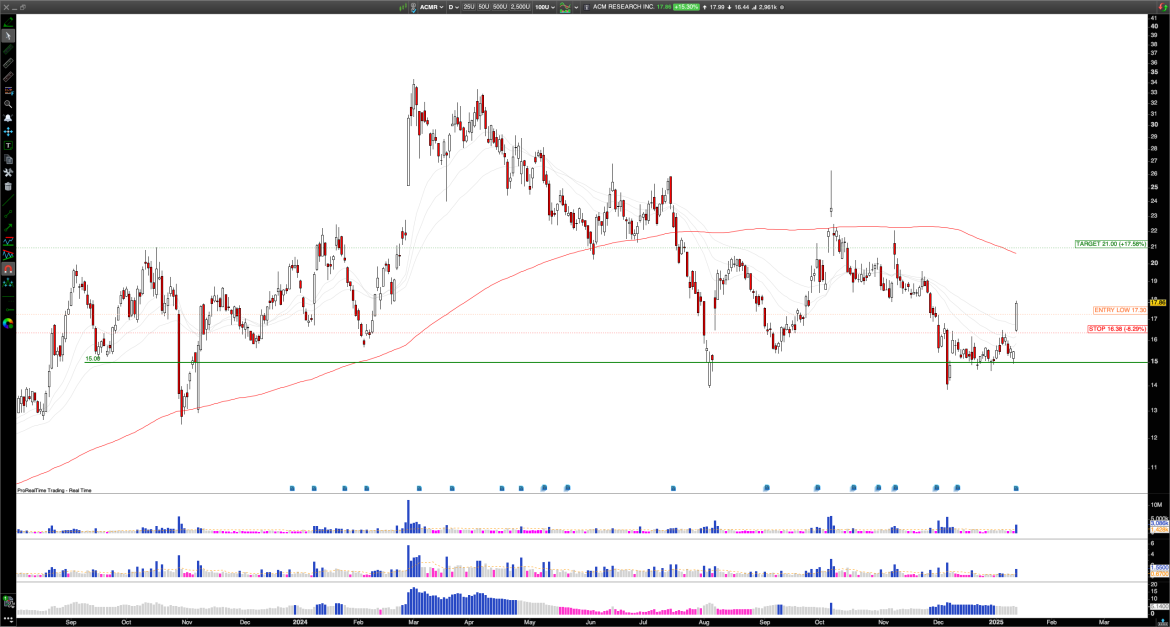Click the trash icon to delete drawings
Viewport: 1170px width, 627px height.
click(8, 187)
